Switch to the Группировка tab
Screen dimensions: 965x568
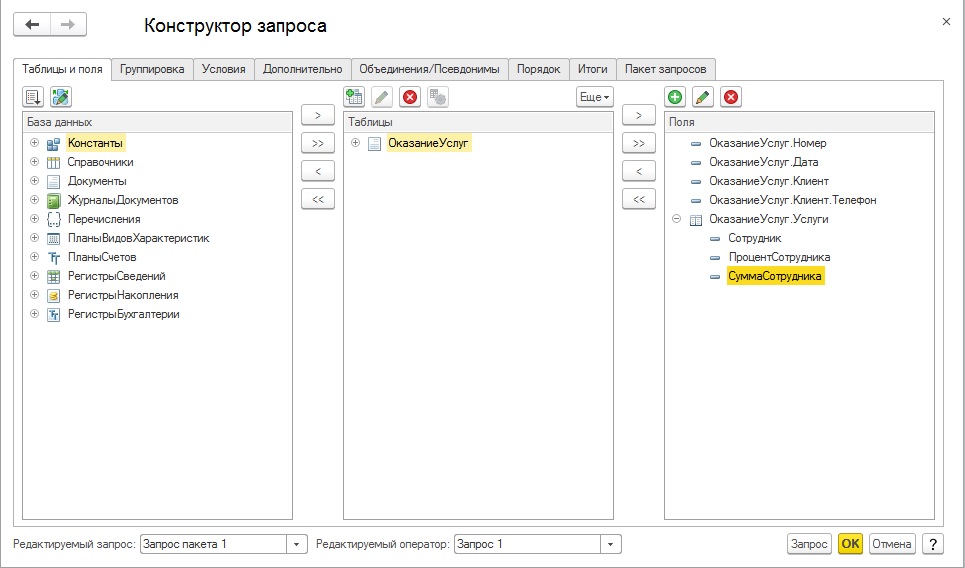coord(152,69)
